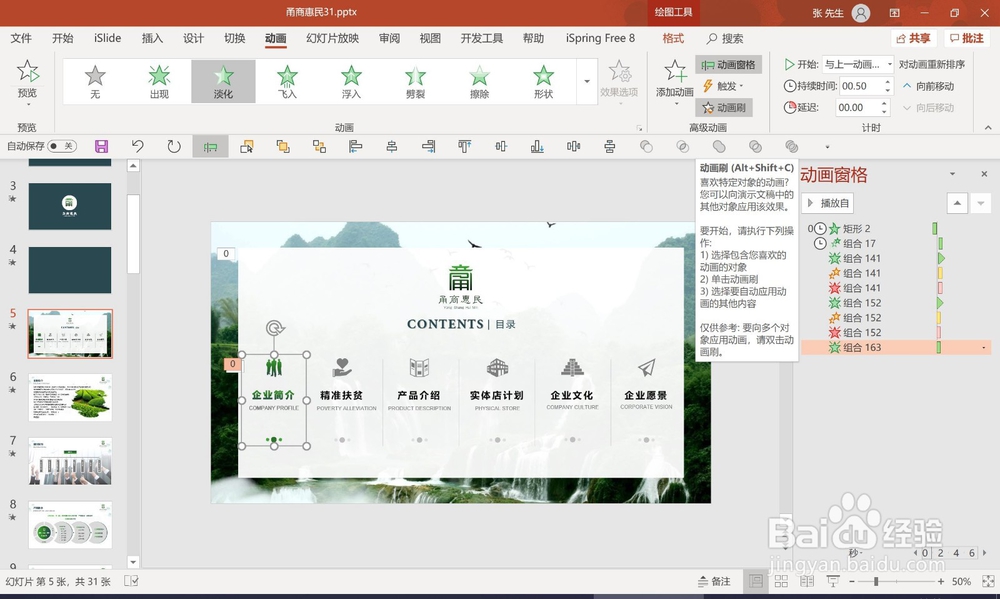
Task: Toggle the 自动保存 autosave switch
Action: click(62, 146)
